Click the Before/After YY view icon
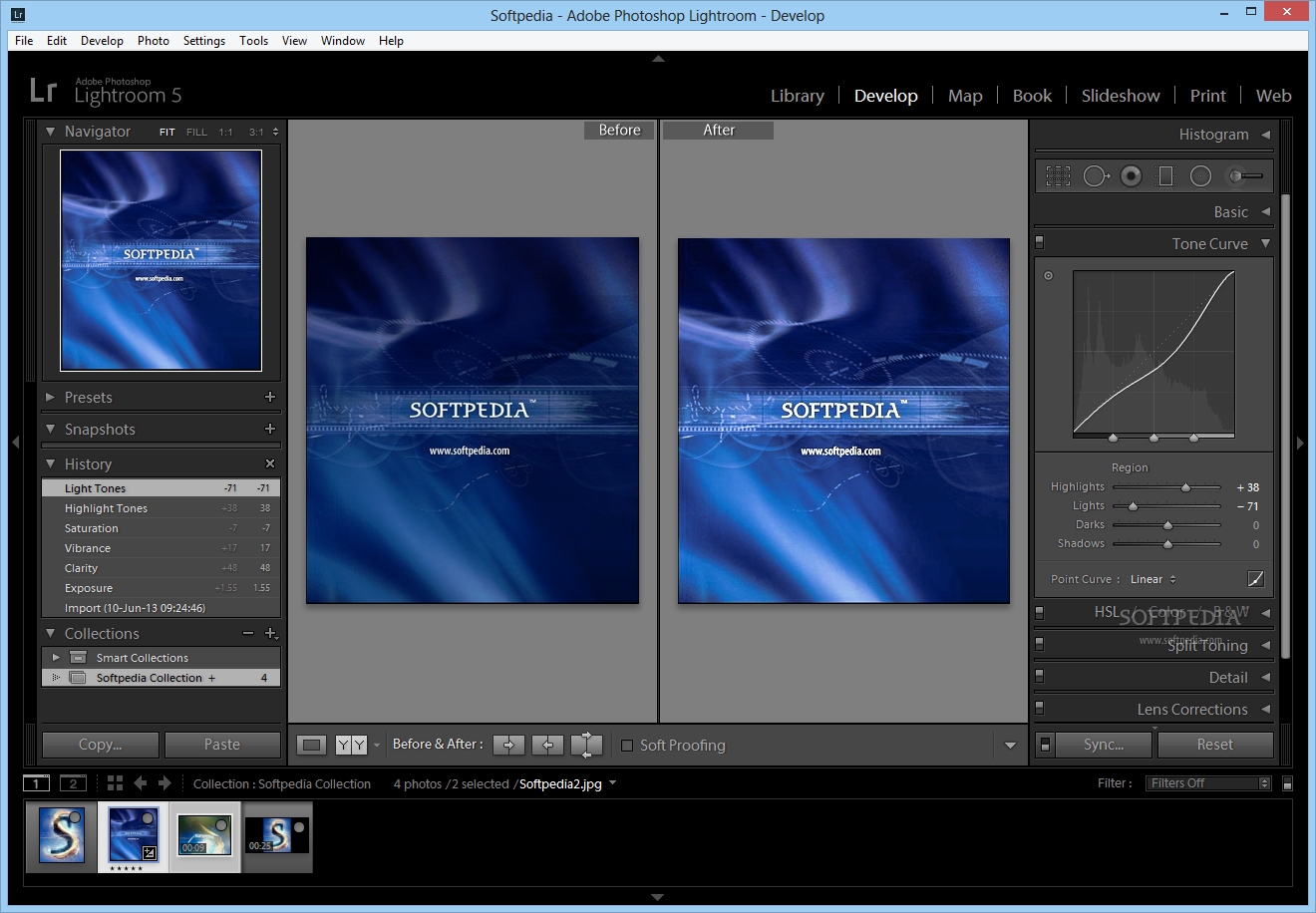This screenshot has width=1316, height=913. point(350,745)
